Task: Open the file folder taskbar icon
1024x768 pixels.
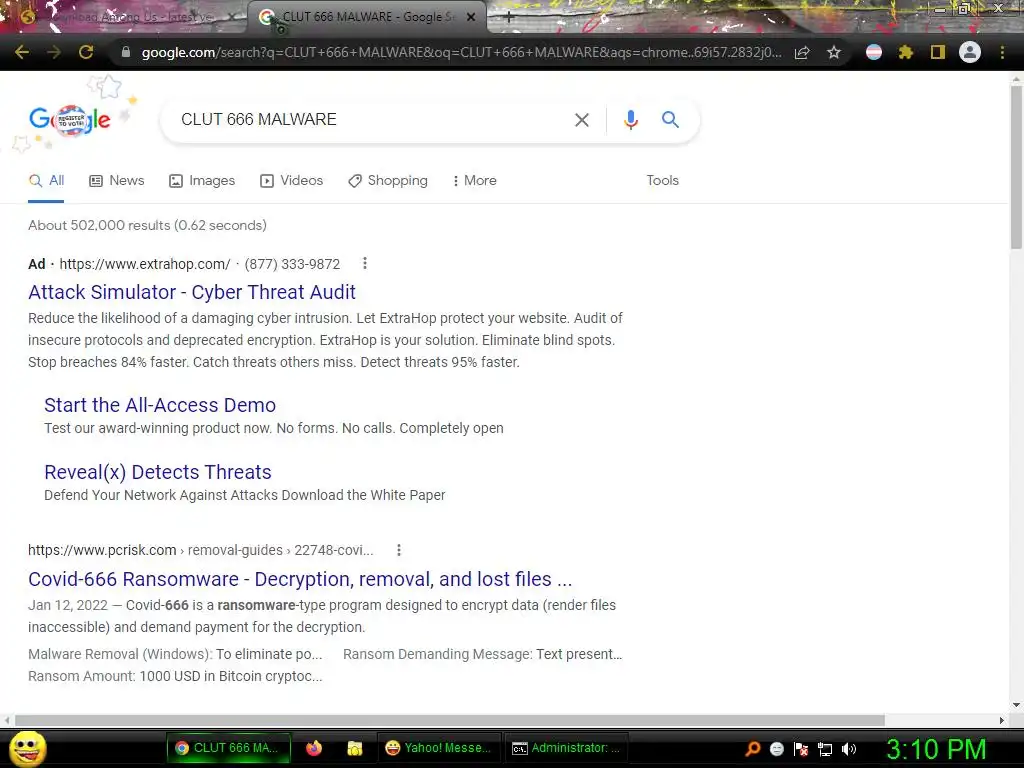Action: click(355, 748)
